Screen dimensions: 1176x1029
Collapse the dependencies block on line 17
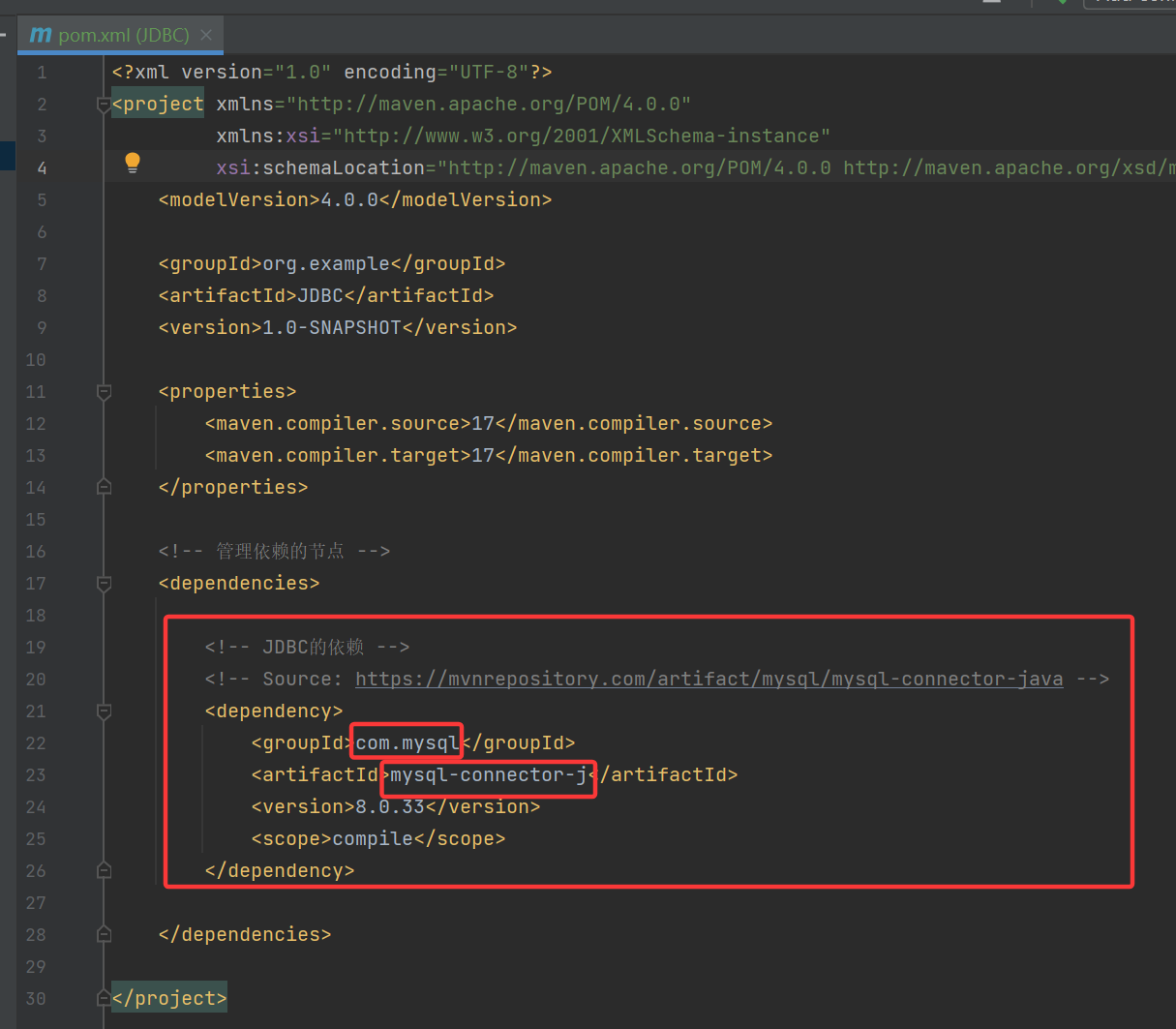[x=104, y=584]
